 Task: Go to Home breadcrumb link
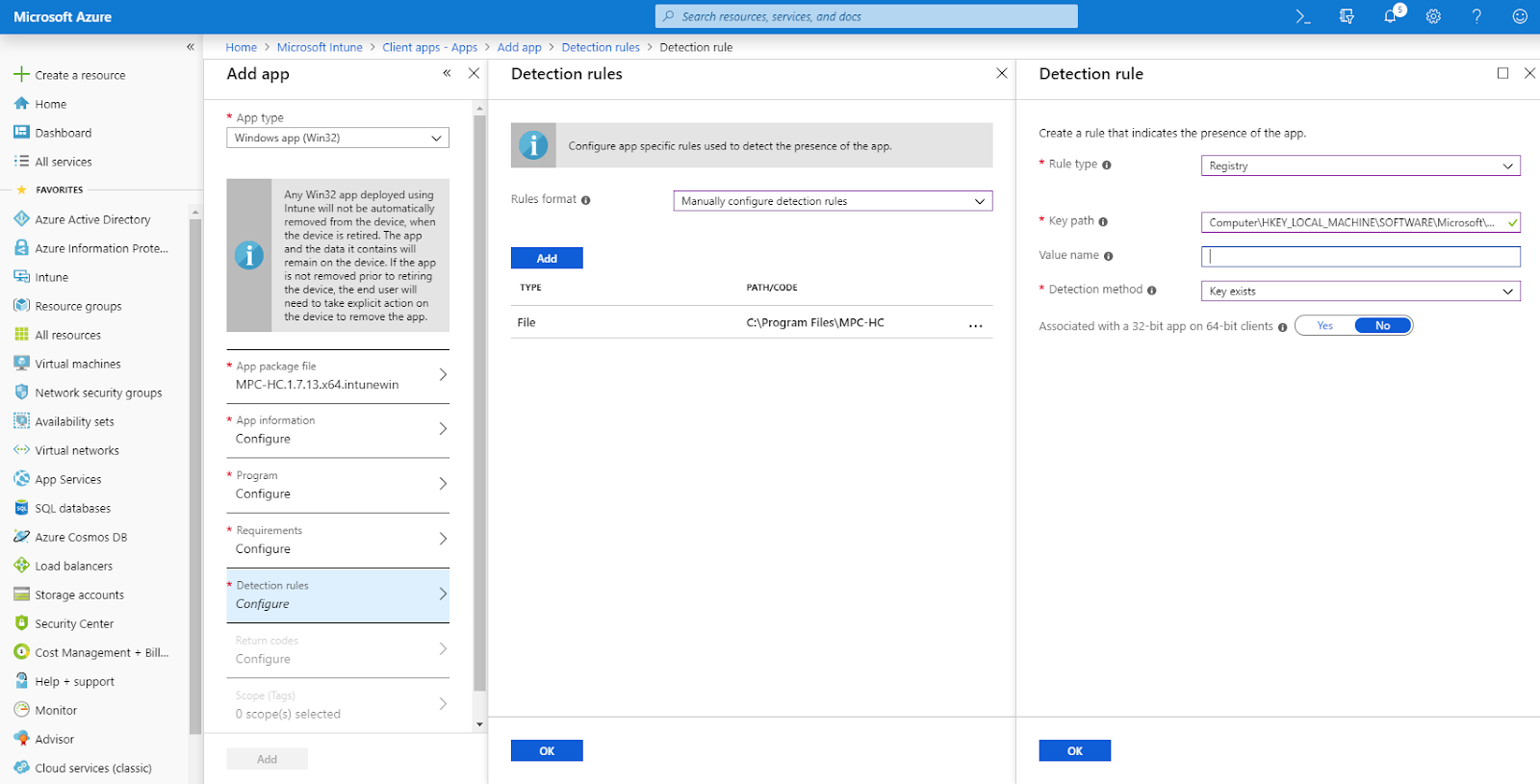(242, 47)
